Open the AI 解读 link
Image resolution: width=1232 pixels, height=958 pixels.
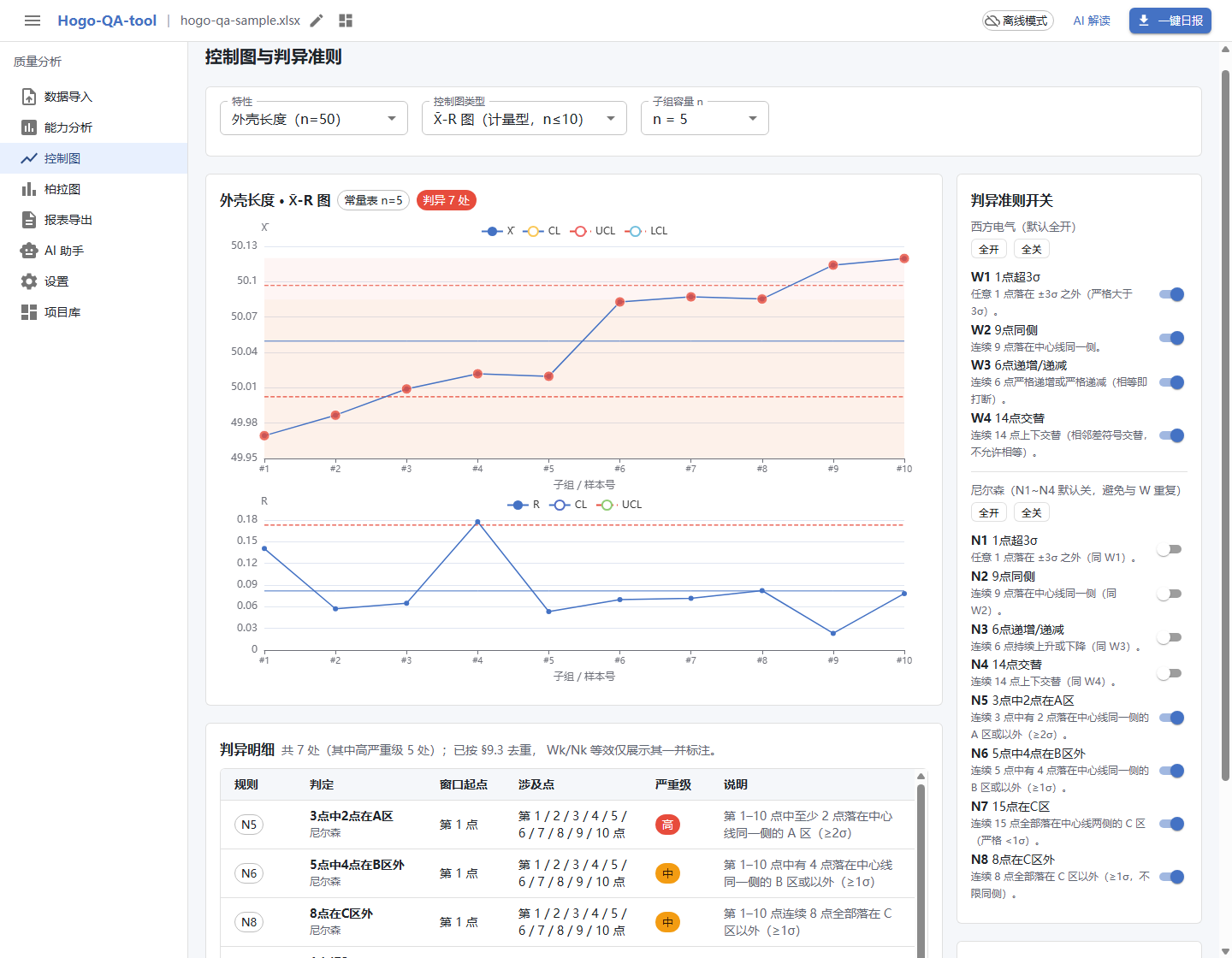[x=1092, y=21]
